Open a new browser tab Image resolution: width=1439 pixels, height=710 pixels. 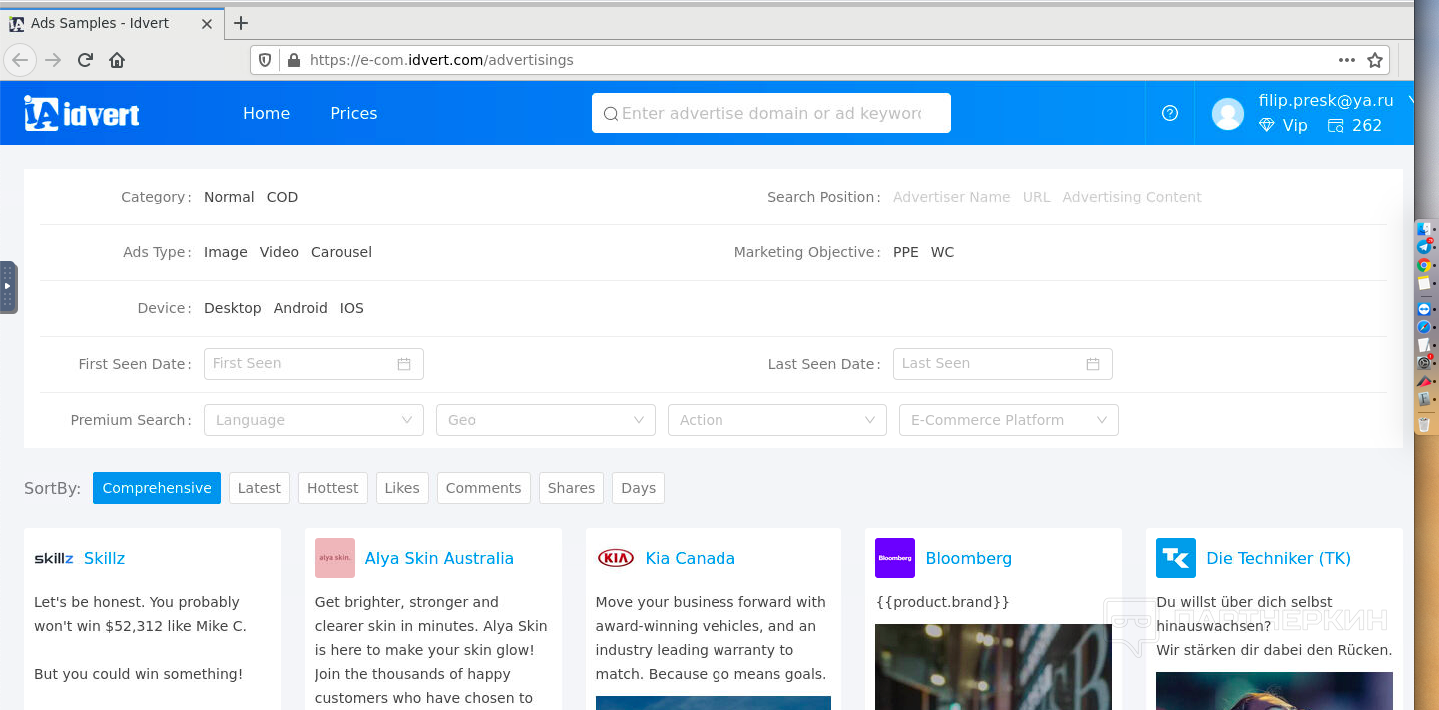coord(240,23)
